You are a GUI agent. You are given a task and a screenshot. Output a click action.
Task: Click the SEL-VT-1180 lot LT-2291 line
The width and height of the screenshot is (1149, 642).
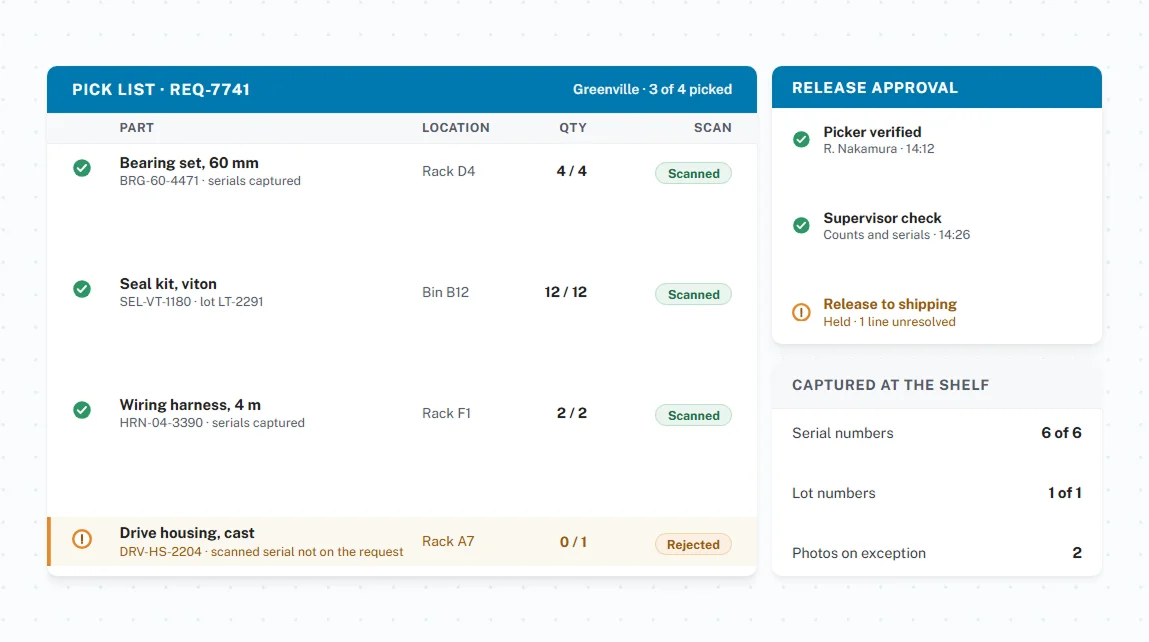coord(191,302)
